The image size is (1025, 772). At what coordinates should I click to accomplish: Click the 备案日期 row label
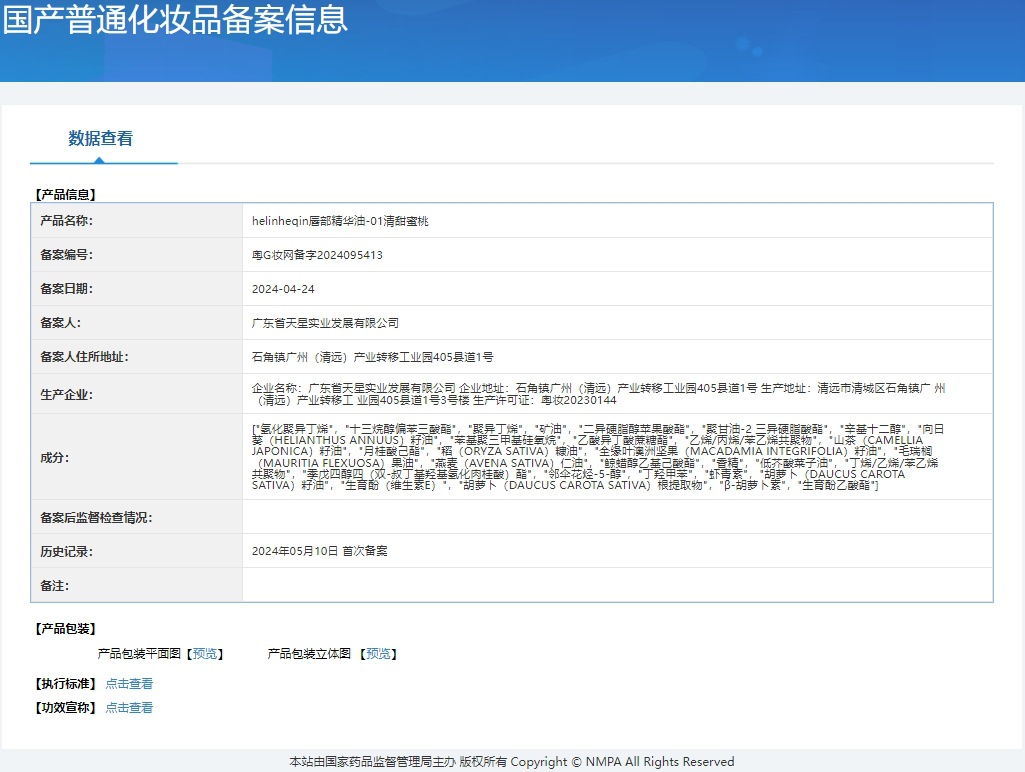pyautogui.click(x=67, y=289)
